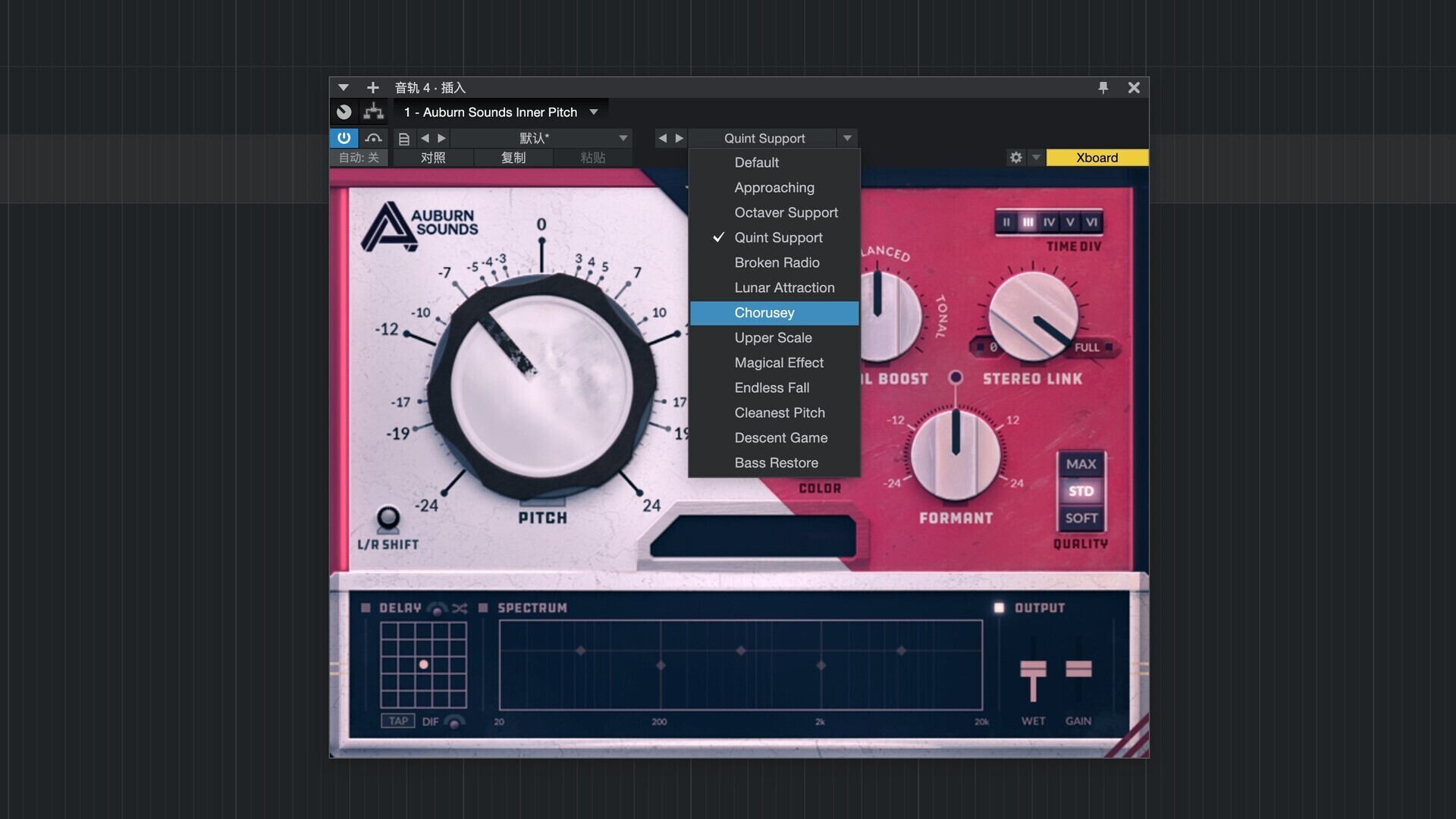Choose the Chorusey preset

774,312
